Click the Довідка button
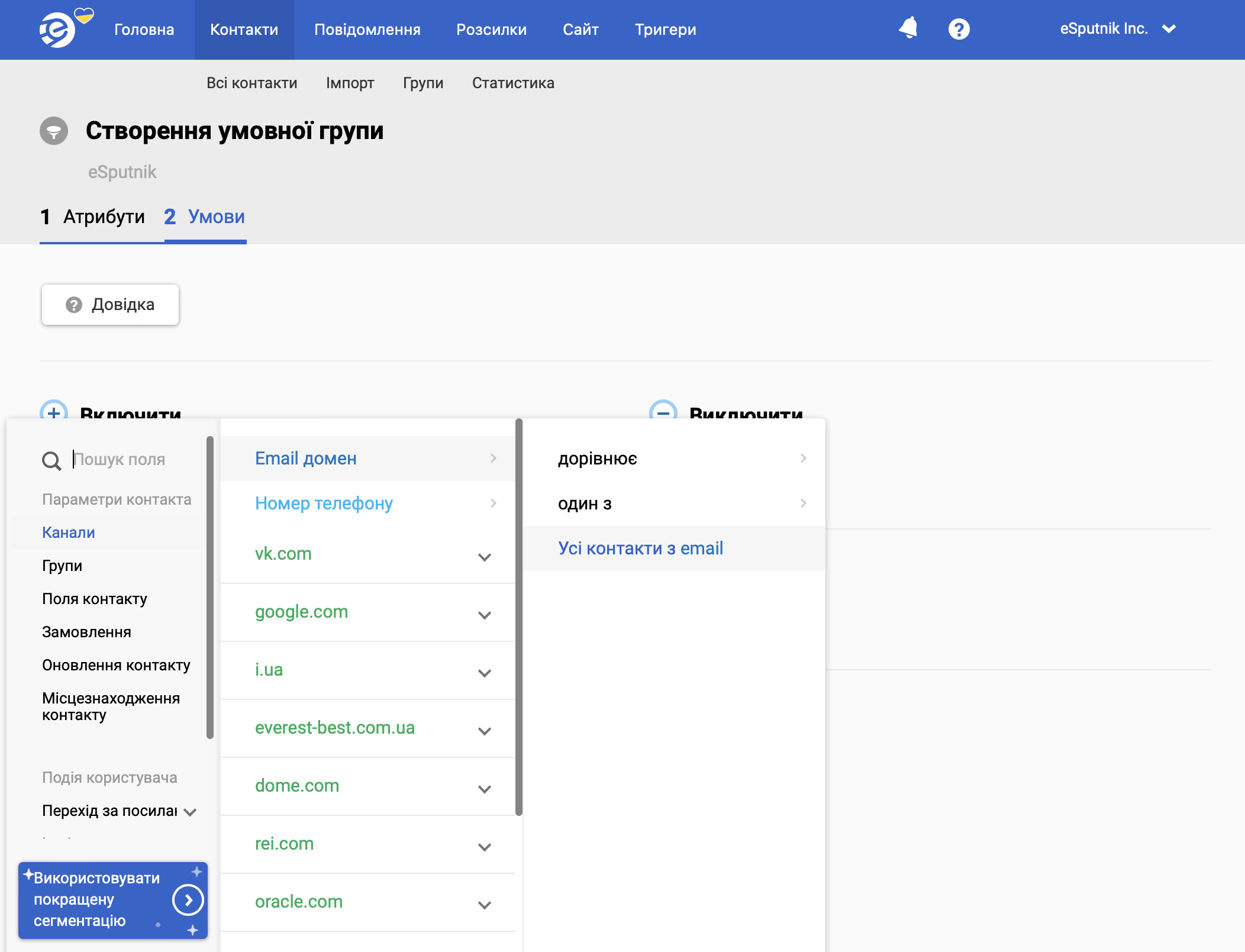Image resolution: width=1245 pixels, height=952 pixels. pyautogui.click(x=110, y=305)
